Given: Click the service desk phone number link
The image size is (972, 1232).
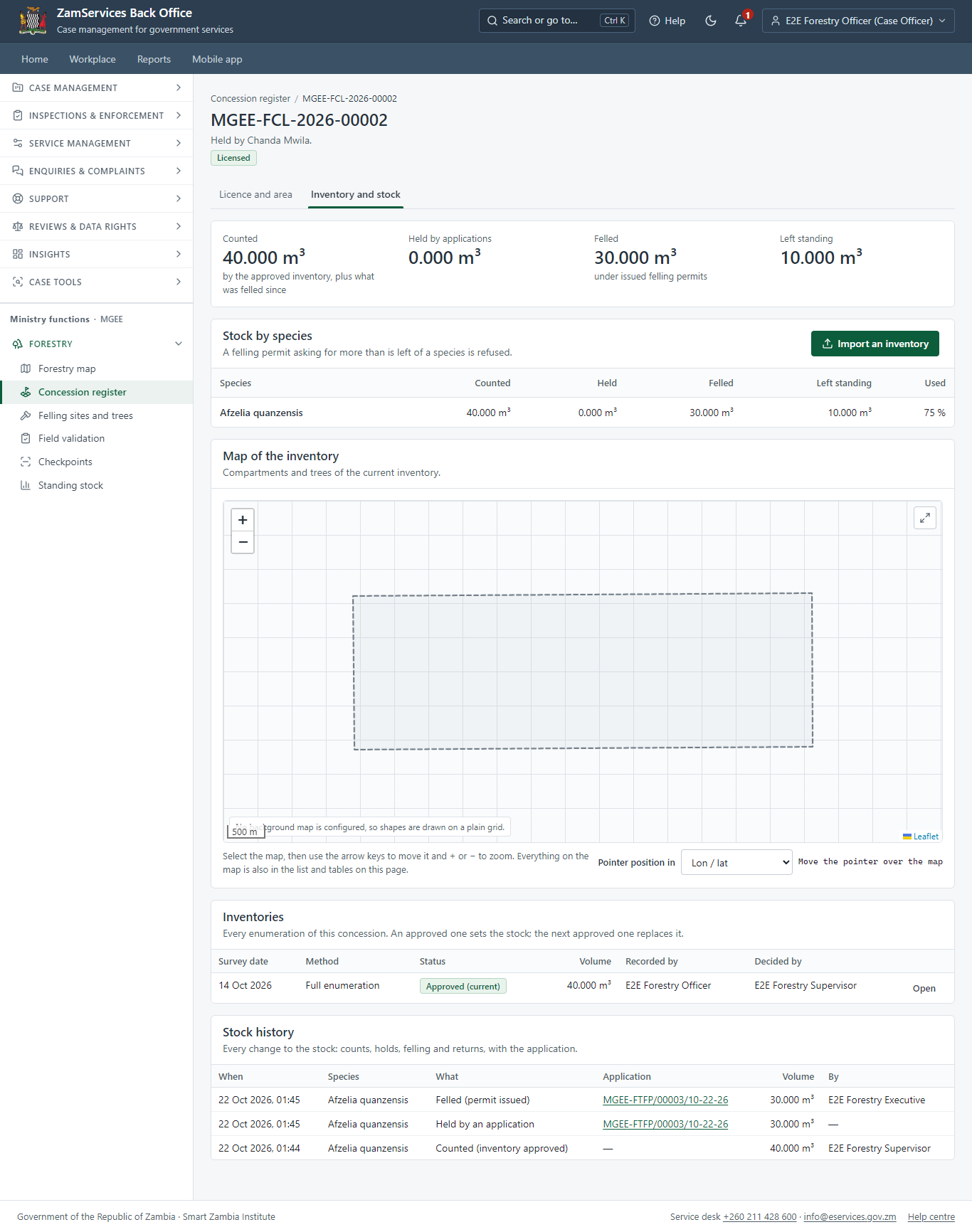Looking at the screenshot, I should coord(760,1216).
